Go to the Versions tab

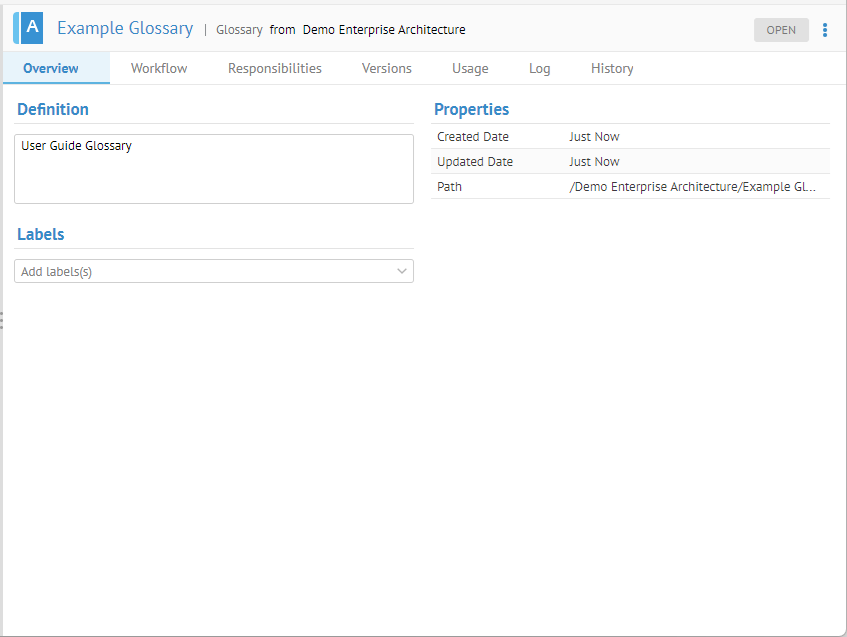tap(387, 68)
